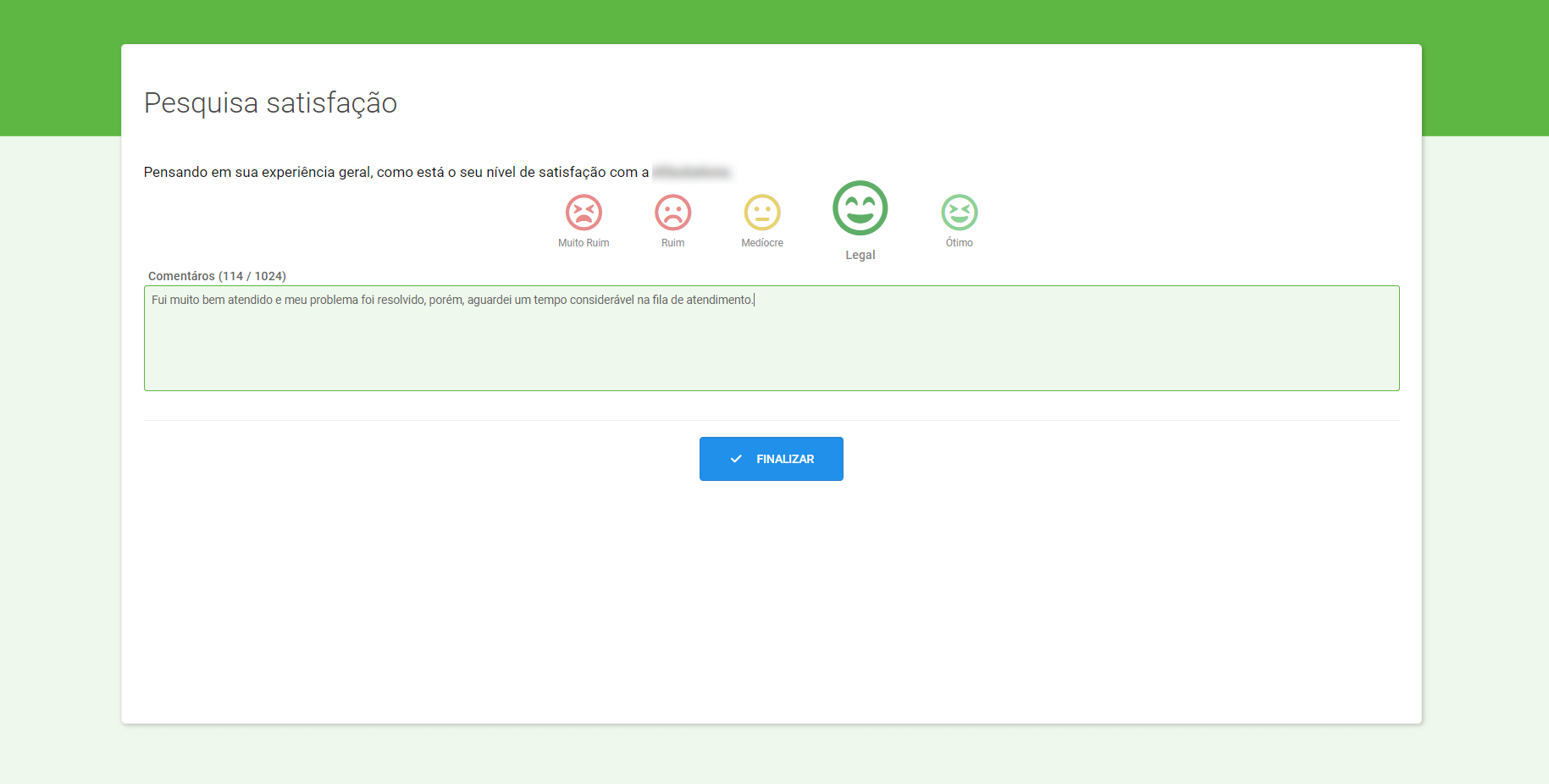Screen dimensions: 1549x784
Task: Click the FINALIZAR button
Action: [772, 459]
